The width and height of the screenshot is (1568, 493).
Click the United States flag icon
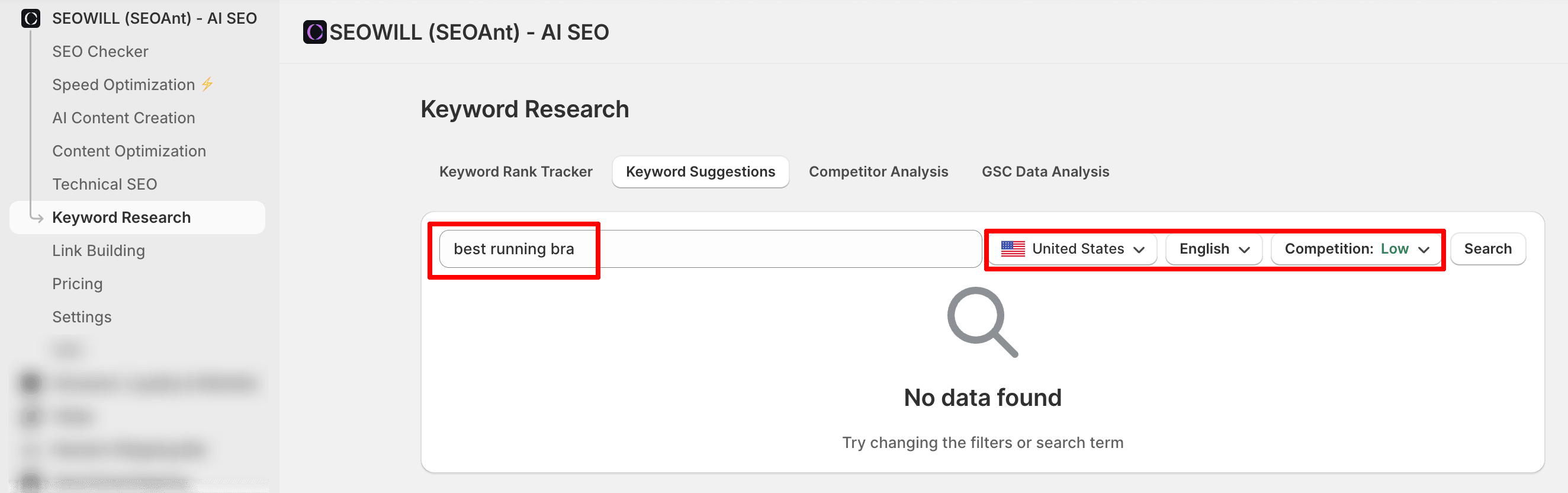[x=1013, y=249]
